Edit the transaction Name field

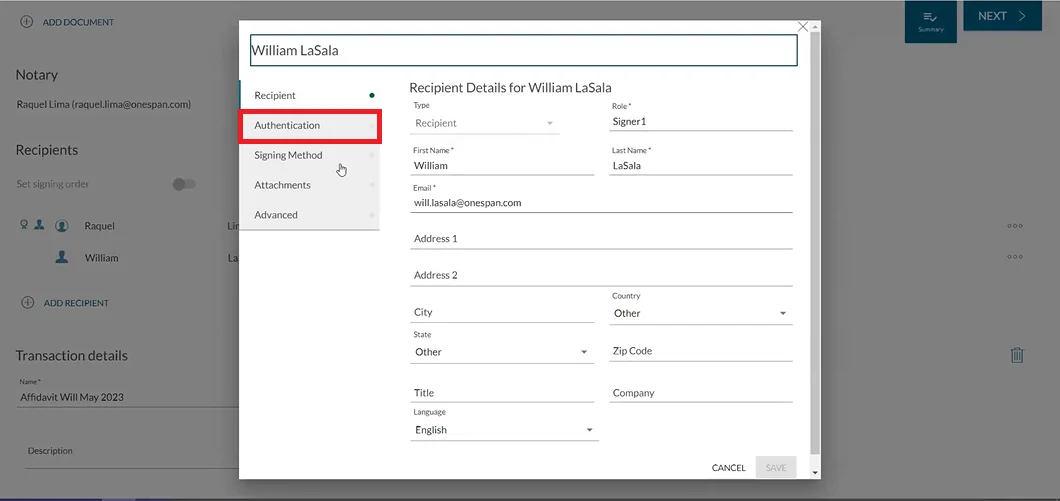[x=128, y=398]
